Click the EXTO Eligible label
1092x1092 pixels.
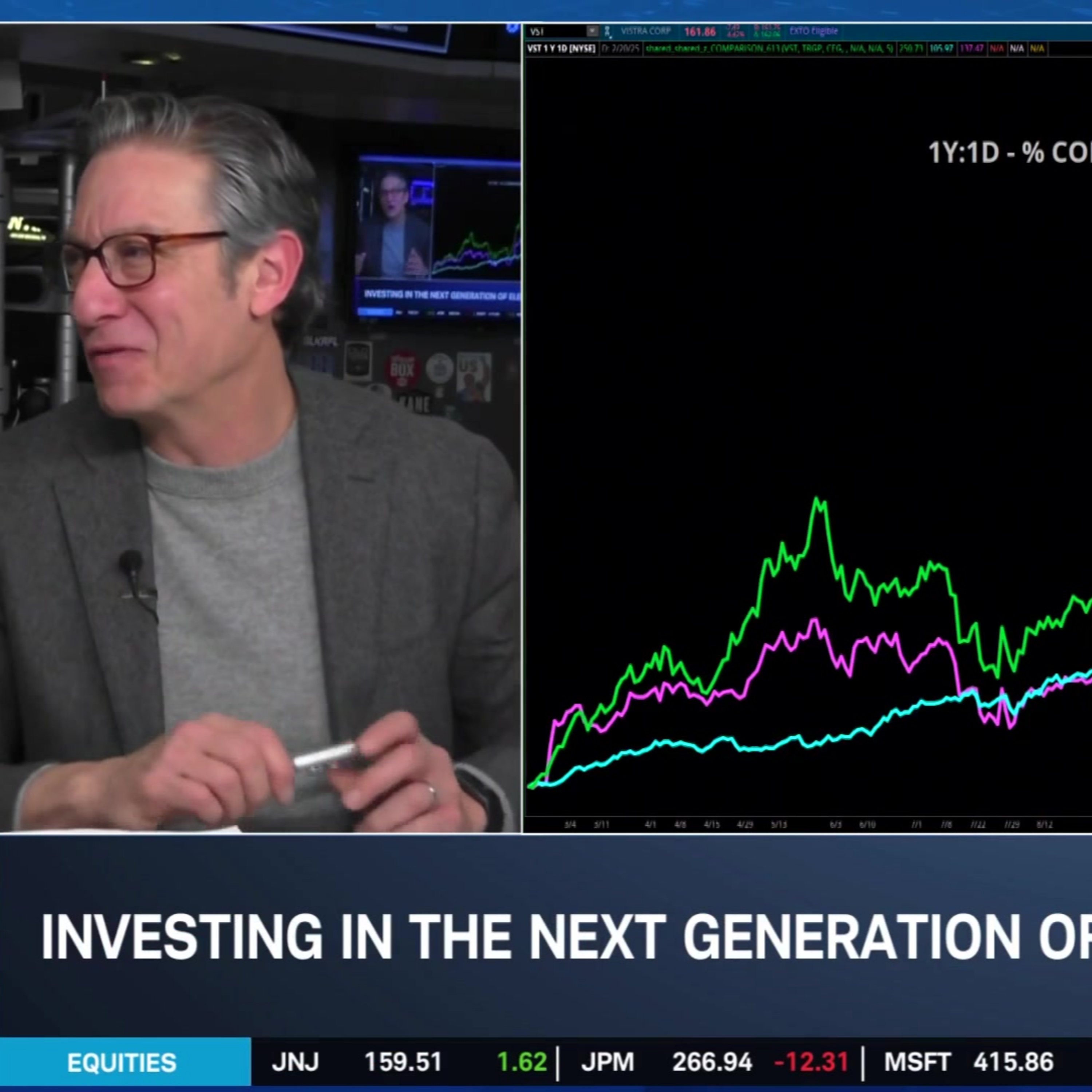pyautogui.click(x=813, y=32)
